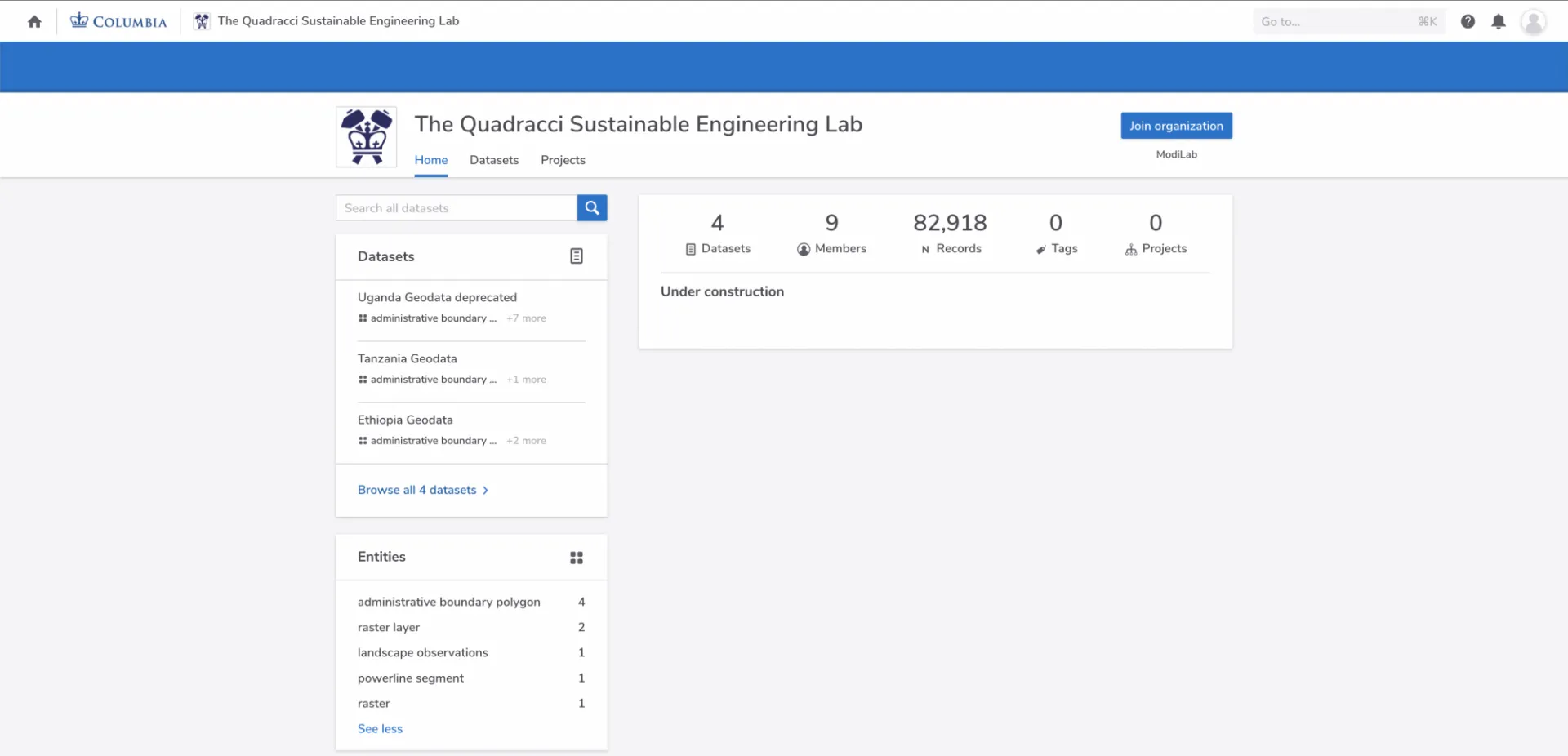Click the magnifier search button
This screenshot has width=1568, height=756.
[x=592, y=208]
